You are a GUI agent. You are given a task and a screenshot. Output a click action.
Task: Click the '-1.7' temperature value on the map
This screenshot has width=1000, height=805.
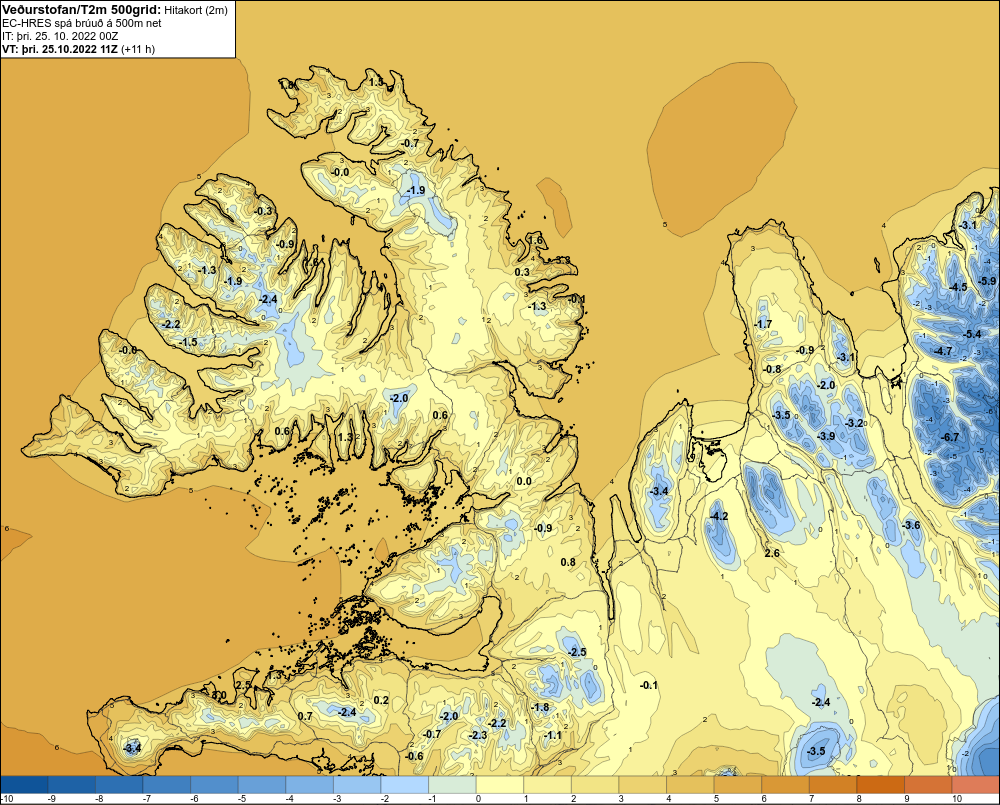[x=763, y=324]
